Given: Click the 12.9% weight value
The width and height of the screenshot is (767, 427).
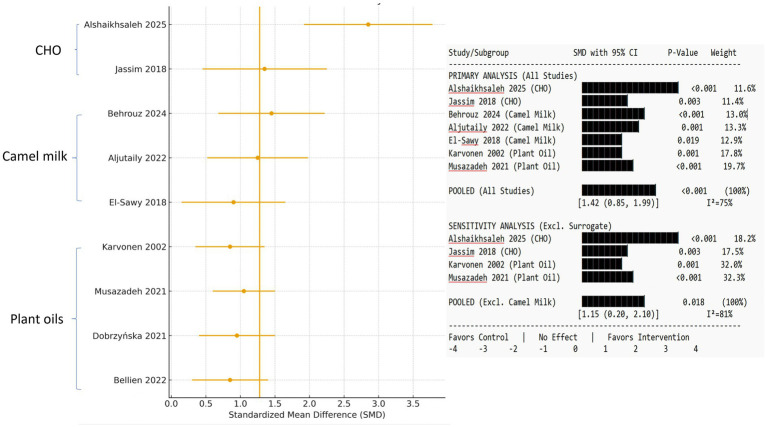Looking at the screenshot, I should (x=732, y=140).
